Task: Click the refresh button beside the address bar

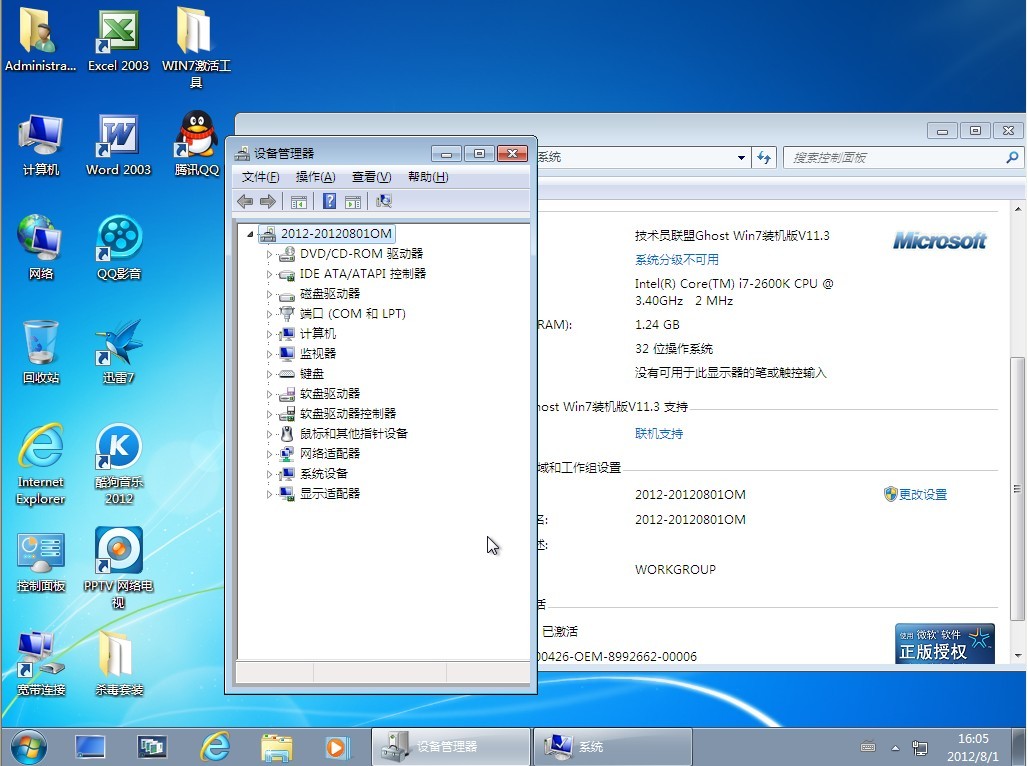Action: [x=764, y=157]
